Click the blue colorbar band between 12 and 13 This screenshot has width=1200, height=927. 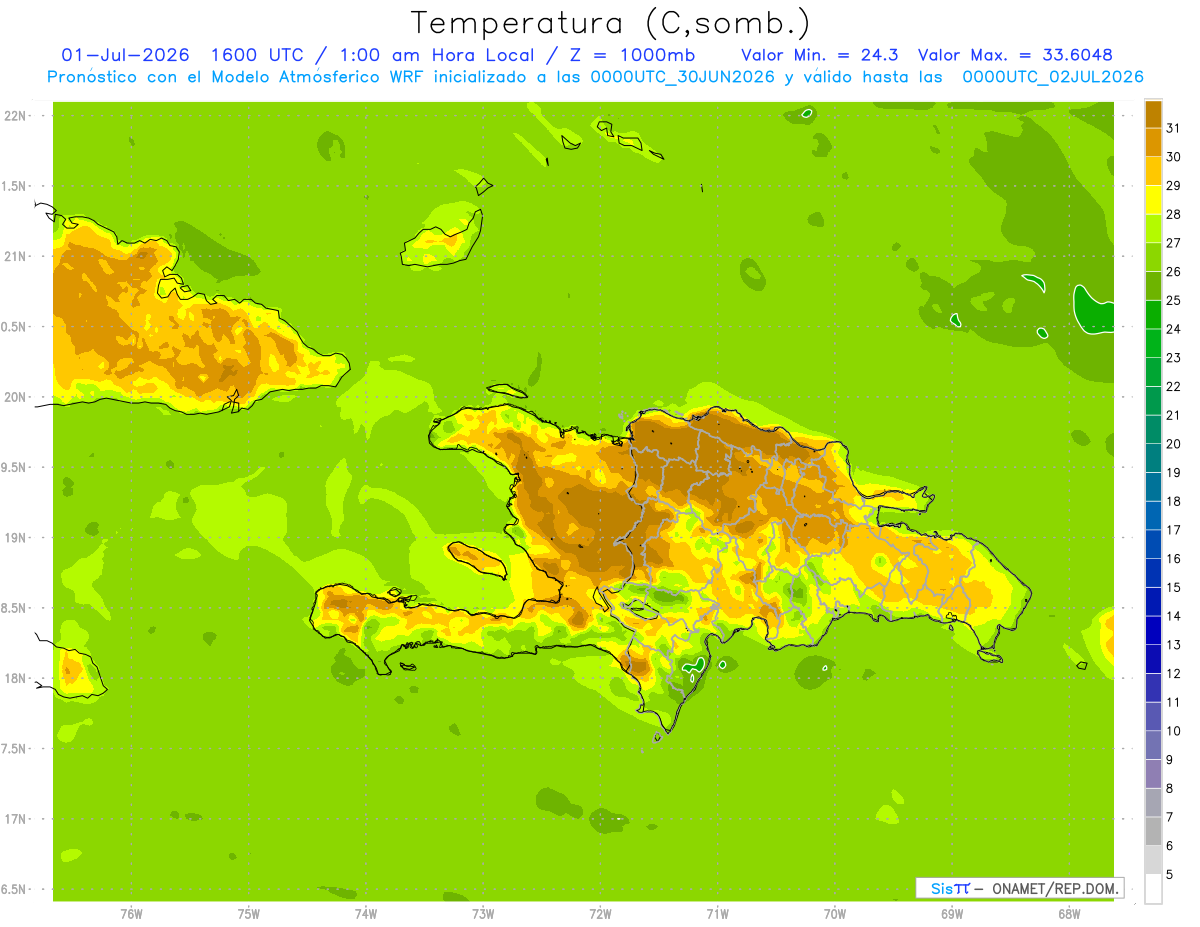click(x=1153, y=659)
